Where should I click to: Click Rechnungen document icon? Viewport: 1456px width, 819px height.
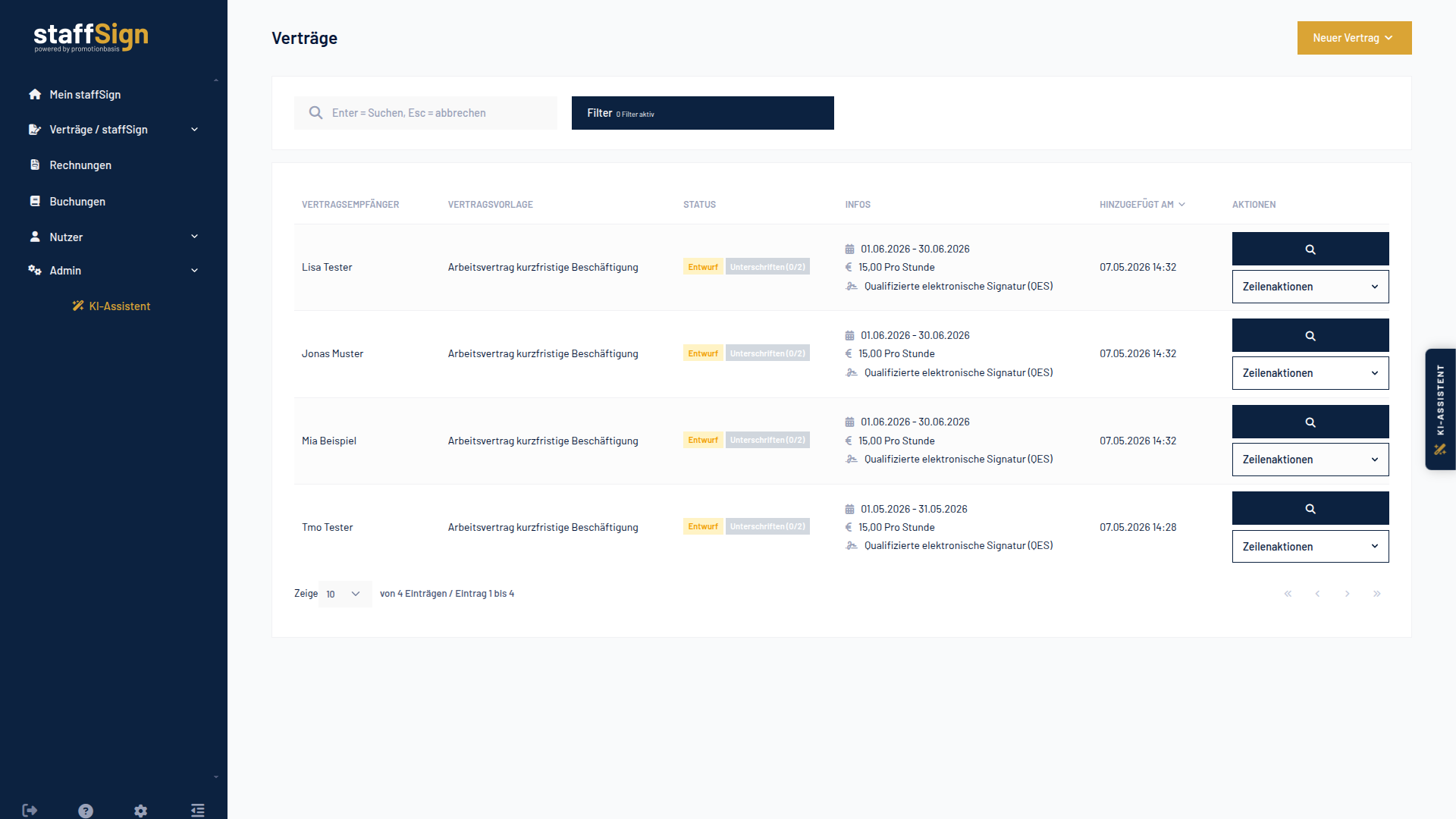click(x=35, y=165)
